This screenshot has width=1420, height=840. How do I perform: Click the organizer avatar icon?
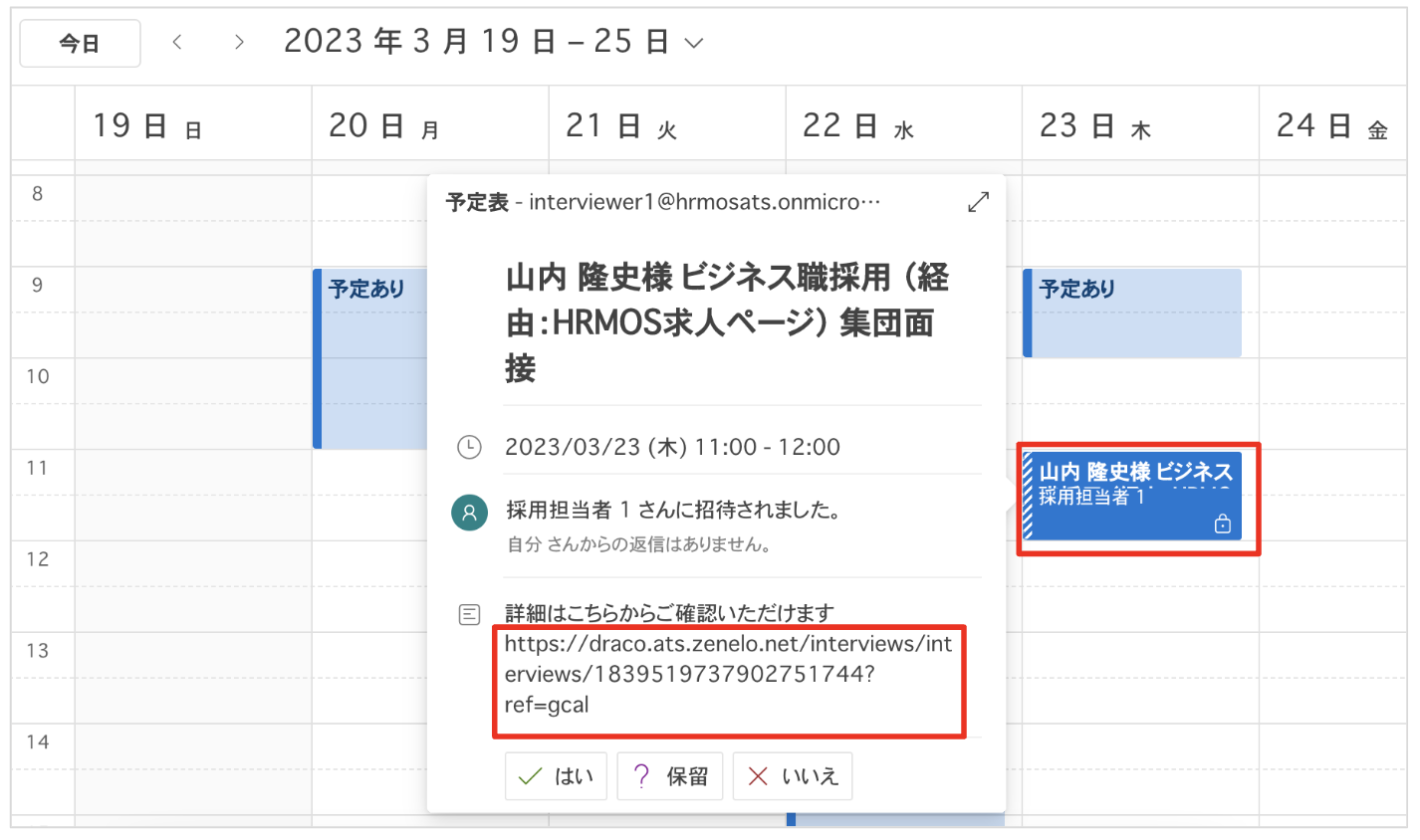click(469, 513)
